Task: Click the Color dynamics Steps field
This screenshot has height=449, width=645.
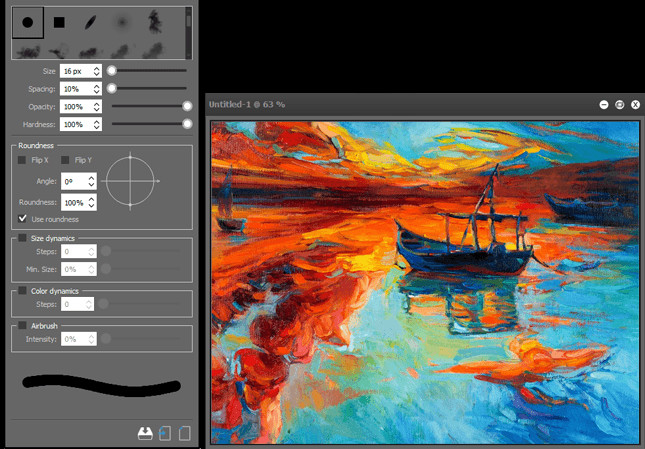Action: [77, 304]
